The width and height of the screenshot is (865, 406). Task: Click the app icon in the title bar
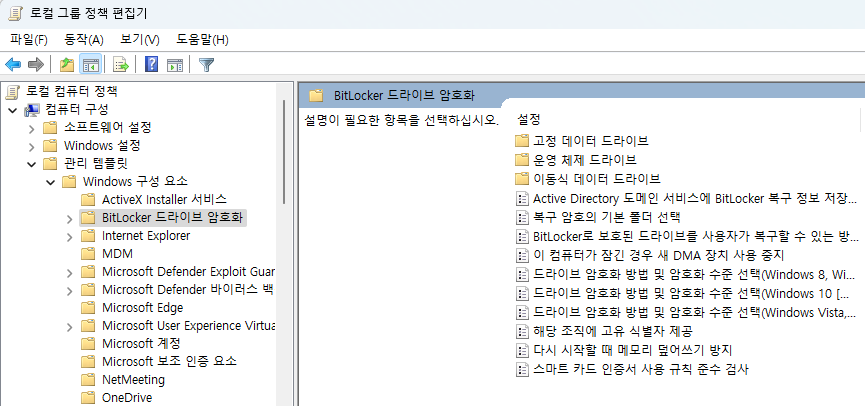coord(16,13)
